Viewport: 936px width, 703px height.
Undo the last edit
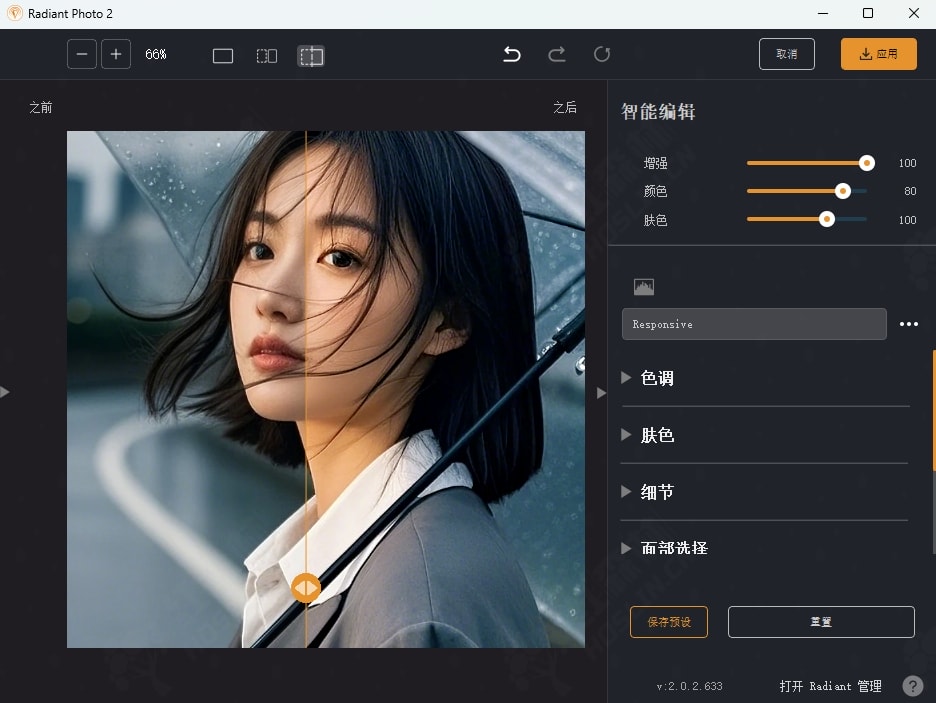click(512, 54)
